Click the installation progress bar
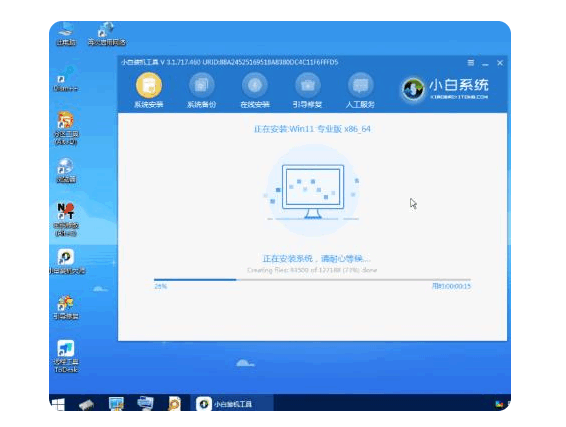The height and width of the screenshot is (427, 566). coord(312,279)
